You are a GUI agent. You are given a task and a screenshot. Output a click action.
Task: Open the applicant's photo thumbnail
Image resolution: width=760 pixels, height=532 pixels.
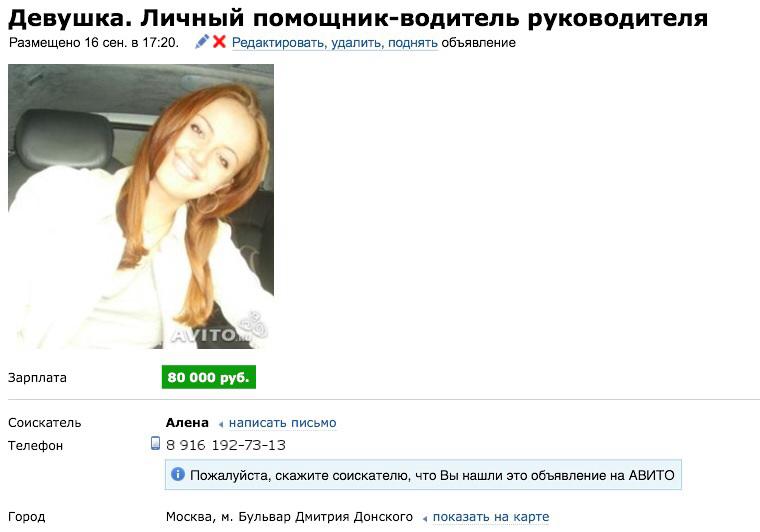pos(141,206)
